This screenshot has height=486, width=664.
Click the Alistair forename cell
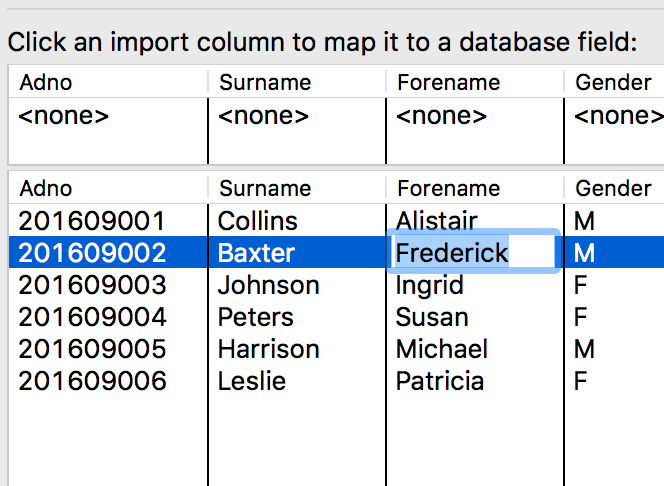coord(436,221)
